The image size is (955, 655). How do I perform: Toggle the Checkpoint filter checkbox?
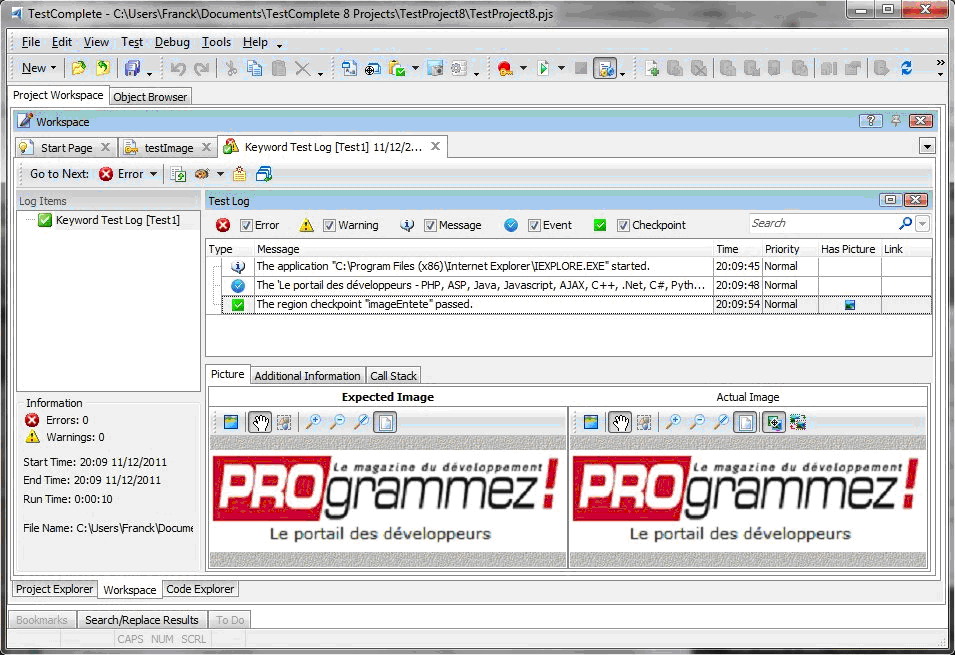pyautogui.click(x=623, y=225)
